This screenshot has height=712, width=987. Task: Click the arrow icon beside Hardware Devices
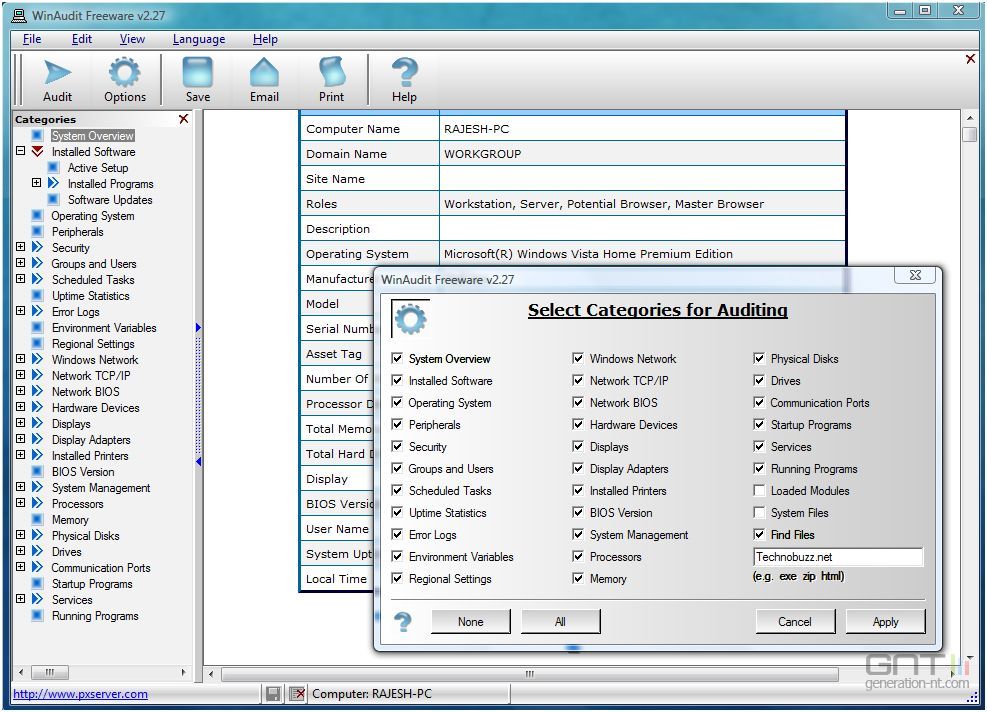tap(37, 407)
